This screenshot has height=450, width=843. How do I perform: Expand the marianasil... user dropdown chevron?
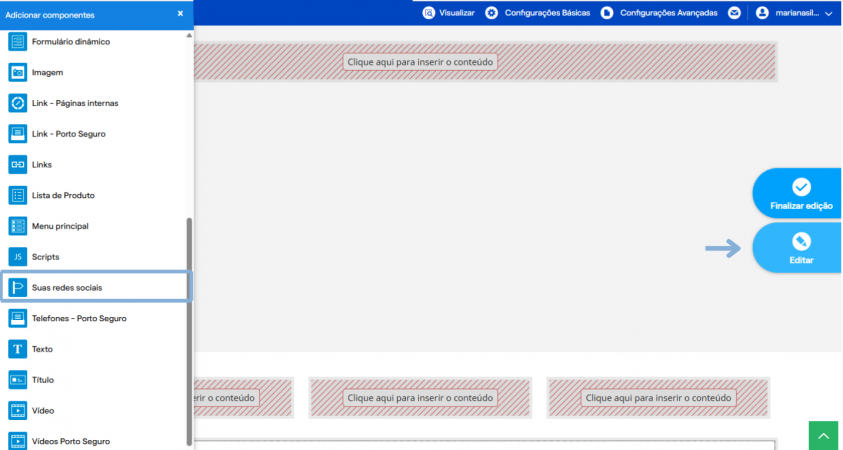(x=828, y=14)
